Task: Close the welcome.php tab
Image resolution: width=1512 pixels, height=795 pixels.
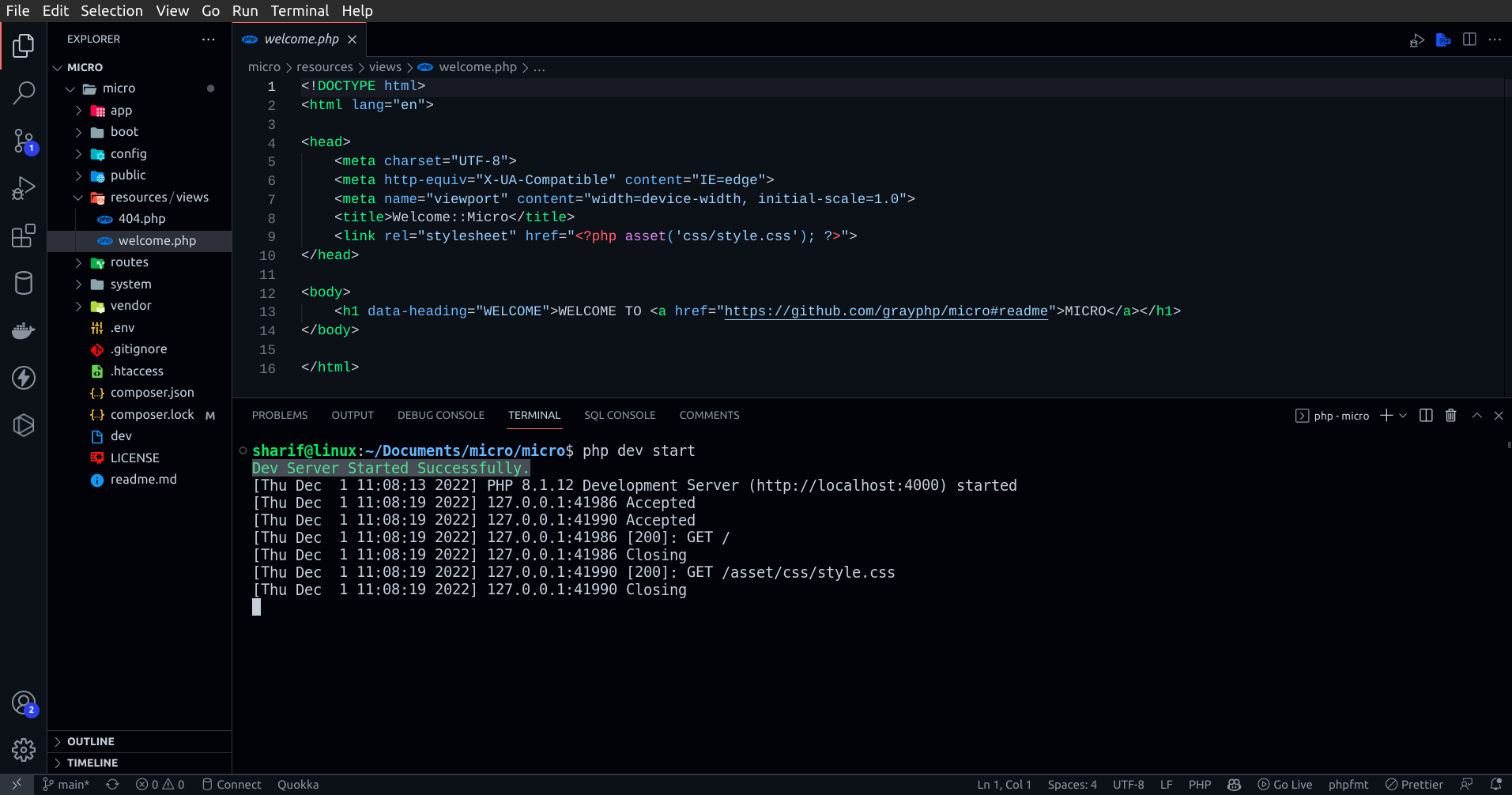Action: [x=352, y=40]
